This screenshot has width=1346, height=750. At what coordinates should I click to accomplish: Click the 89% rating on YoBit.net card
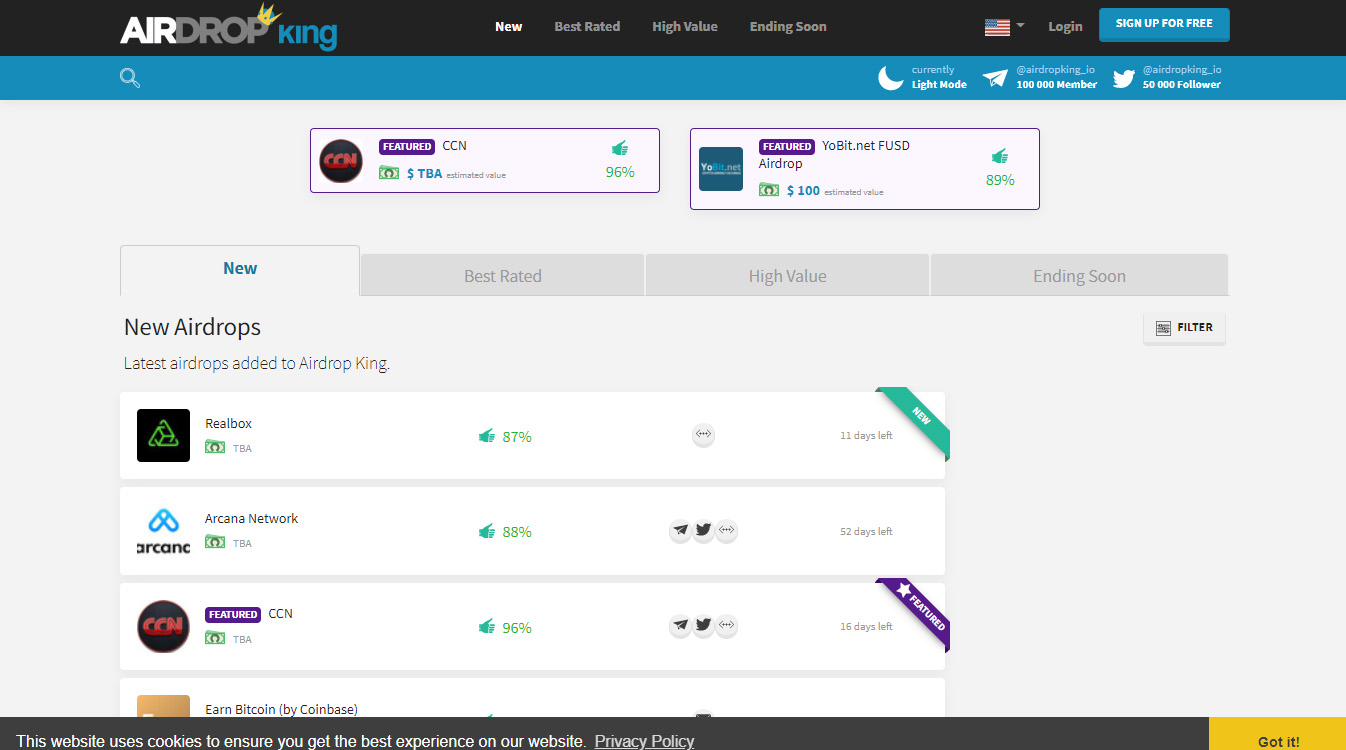[1000, 180]
